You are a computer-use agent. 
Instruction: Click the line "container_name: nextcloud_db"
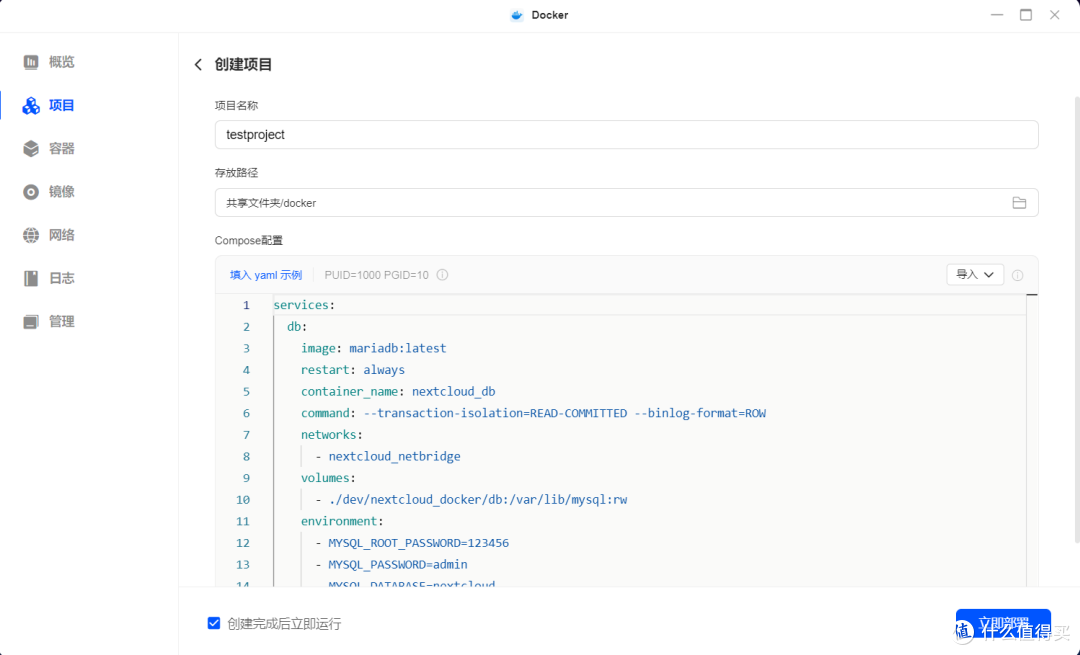(x=398, y=392)
